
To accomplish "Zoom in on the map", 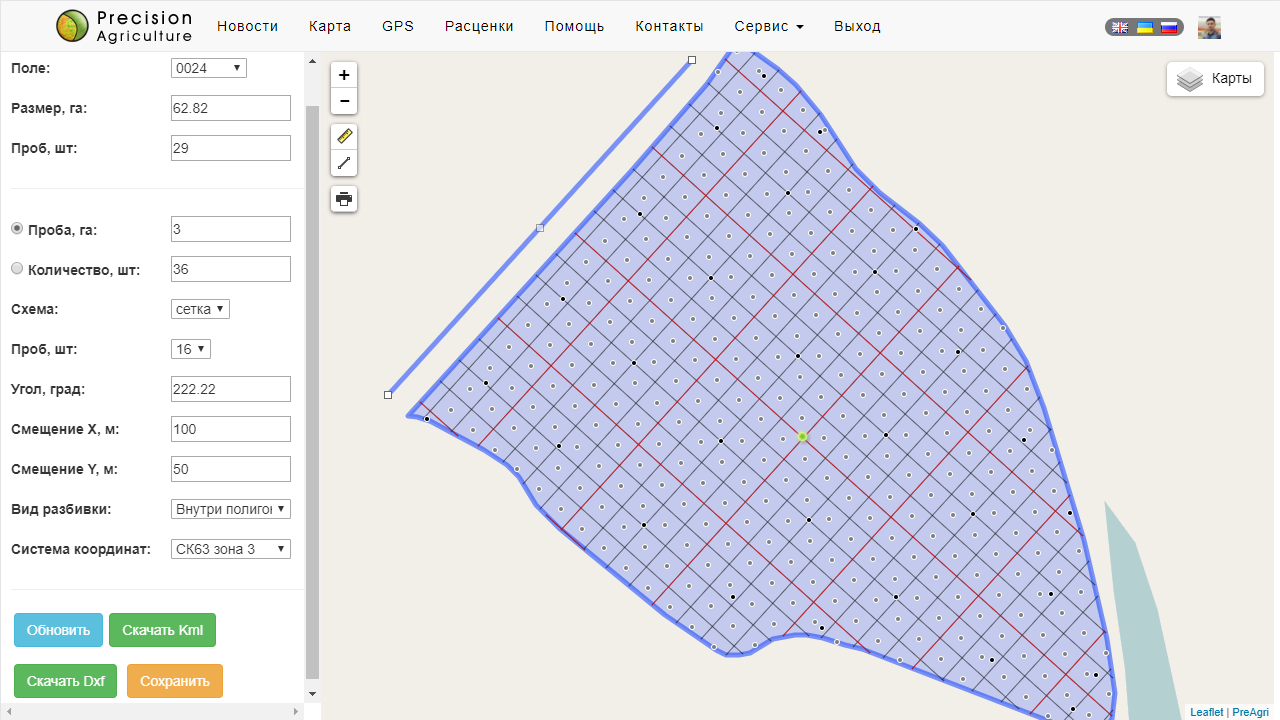I will (x=344, y=75).
